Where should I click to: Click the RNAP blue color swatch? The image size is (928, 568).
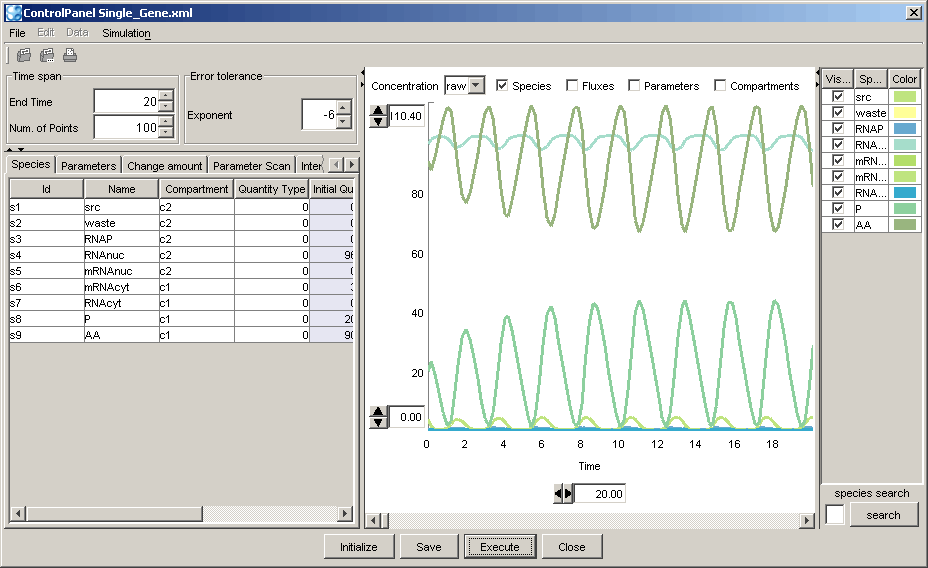[x=904, y=128]
